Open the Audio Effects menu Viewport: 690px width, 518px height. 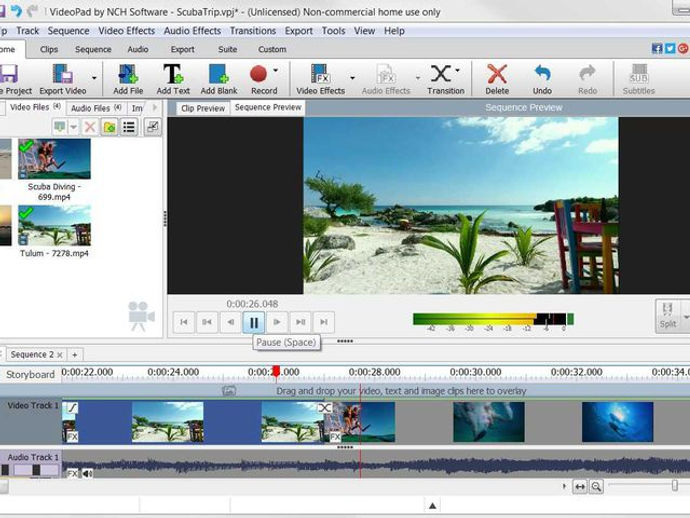[x=192, y=31]
